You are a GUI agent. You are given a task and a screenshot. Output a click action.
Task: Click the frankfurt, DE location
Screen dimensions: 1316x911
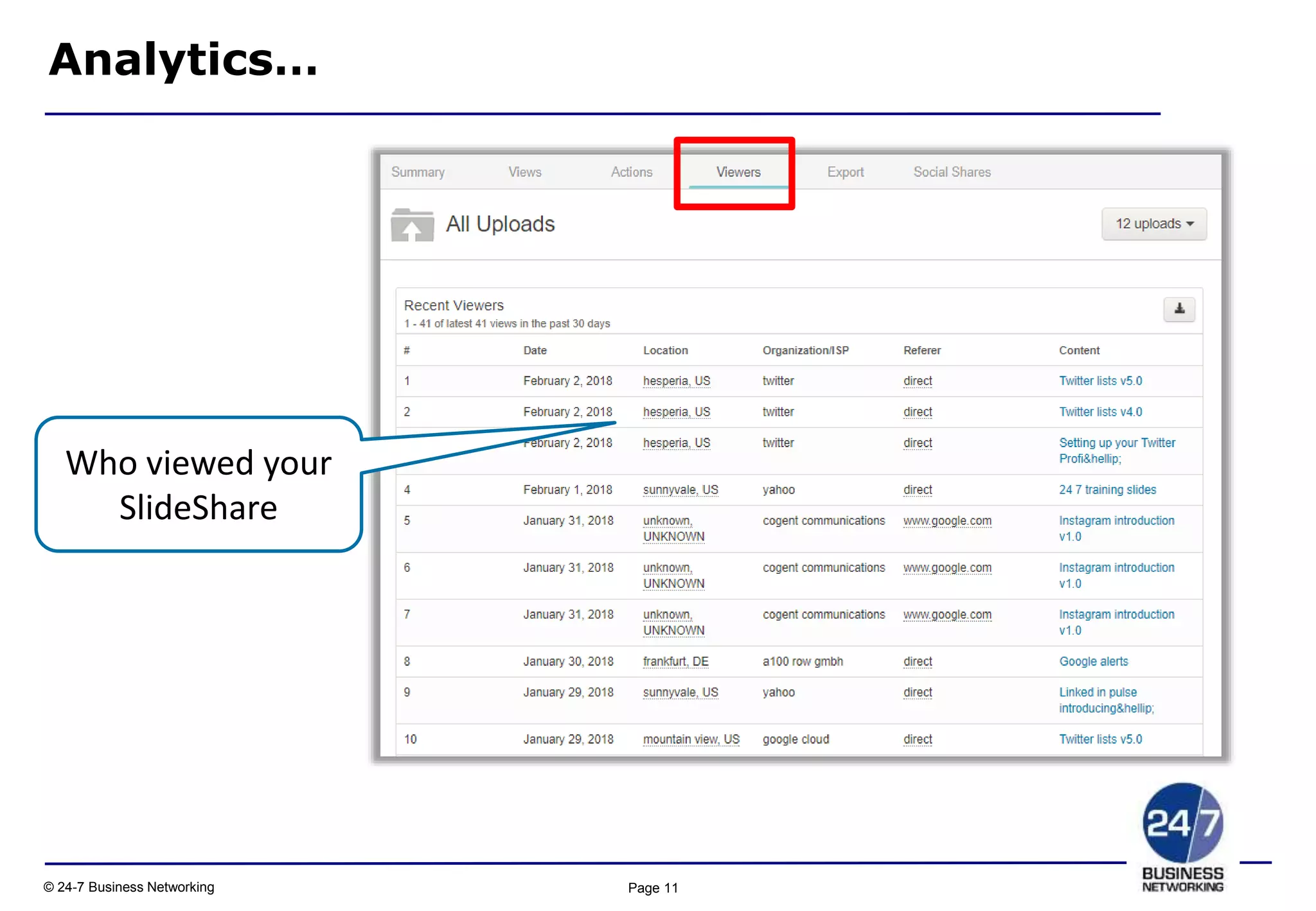pos(675,661)
